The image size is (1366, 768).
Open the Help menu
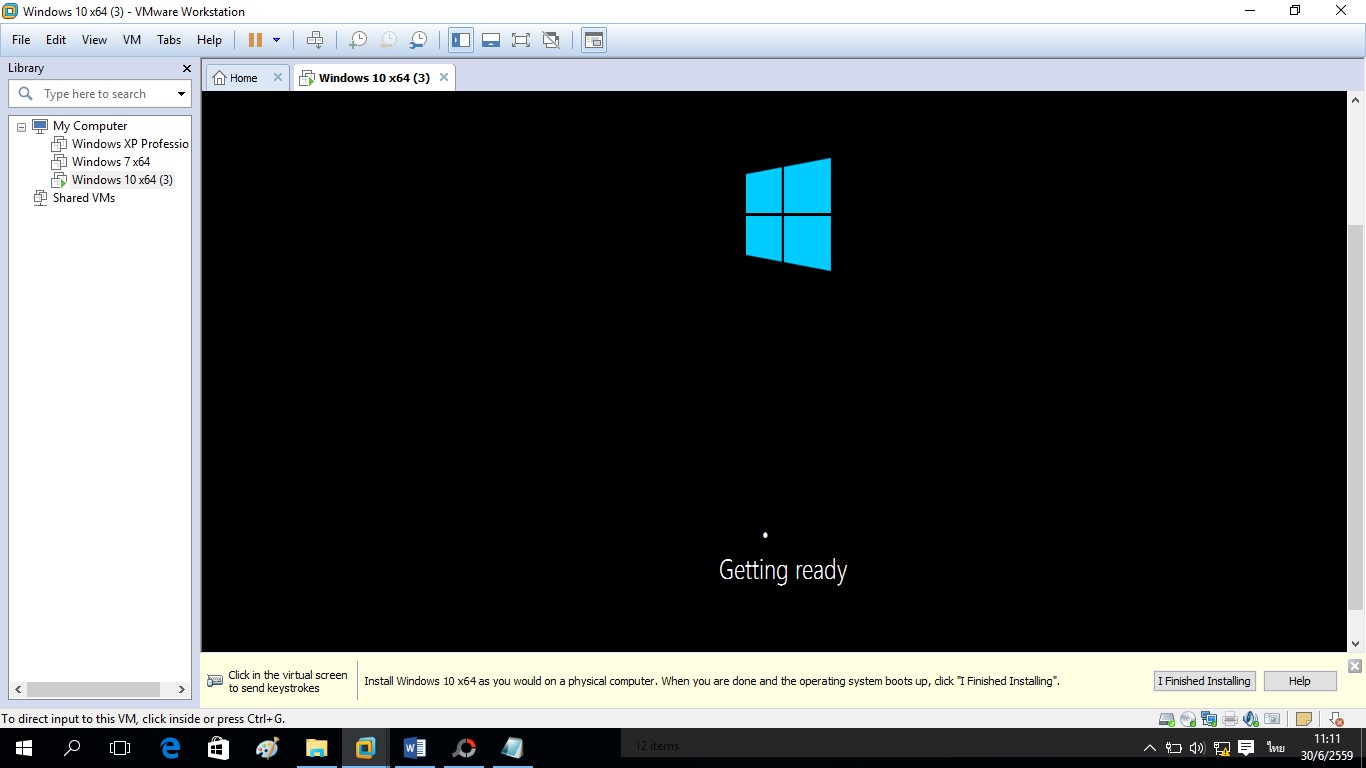click(209, 40)
